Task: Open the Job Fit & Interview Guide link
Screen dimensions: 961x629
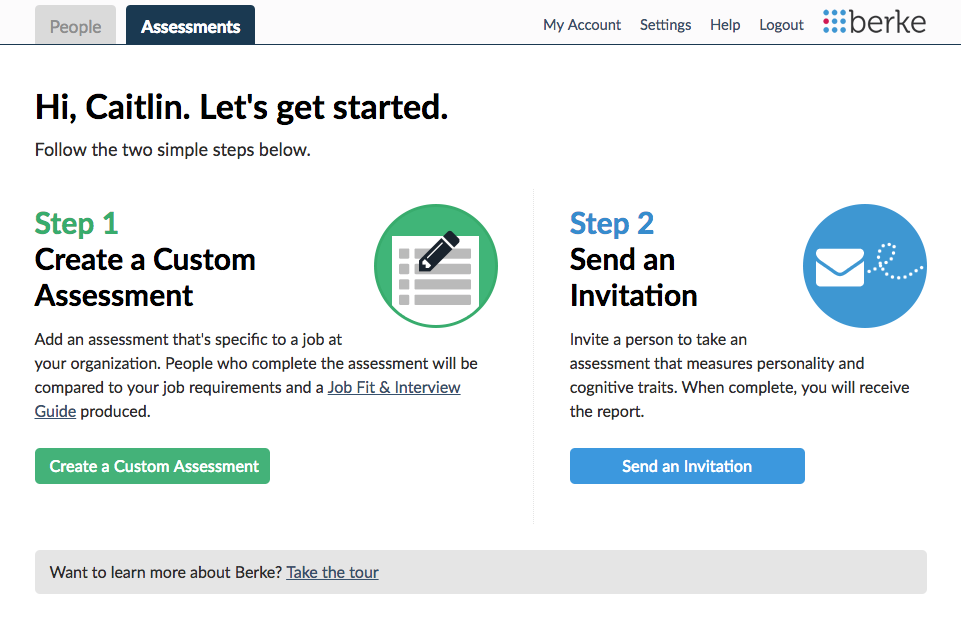Action: (x=393, y=387)
